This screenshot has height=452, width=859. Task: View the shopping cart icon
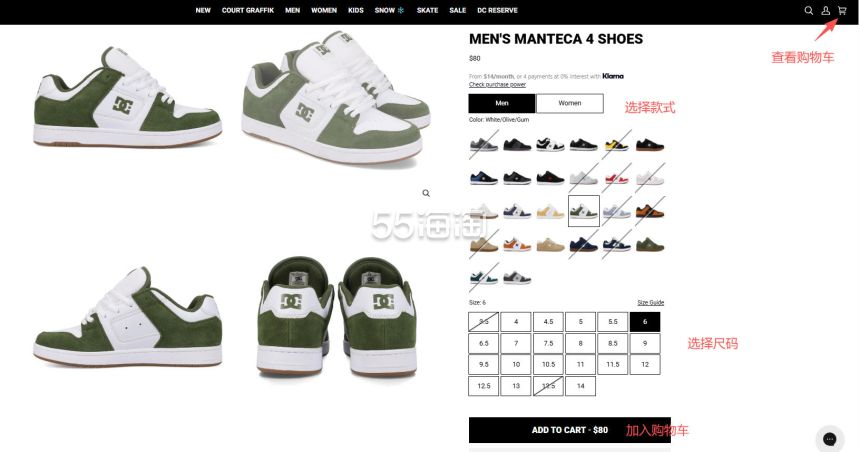[841, 10]
